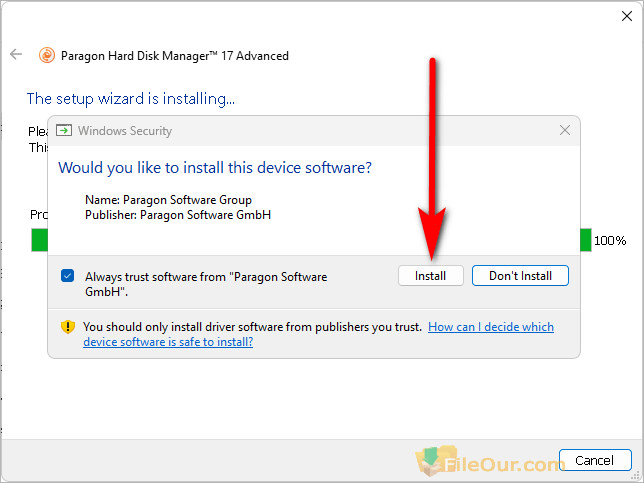The image size is (644, 483).
Task: Click 'The setup wizard is installing...' heading
Action: click(x=131, y=99)
